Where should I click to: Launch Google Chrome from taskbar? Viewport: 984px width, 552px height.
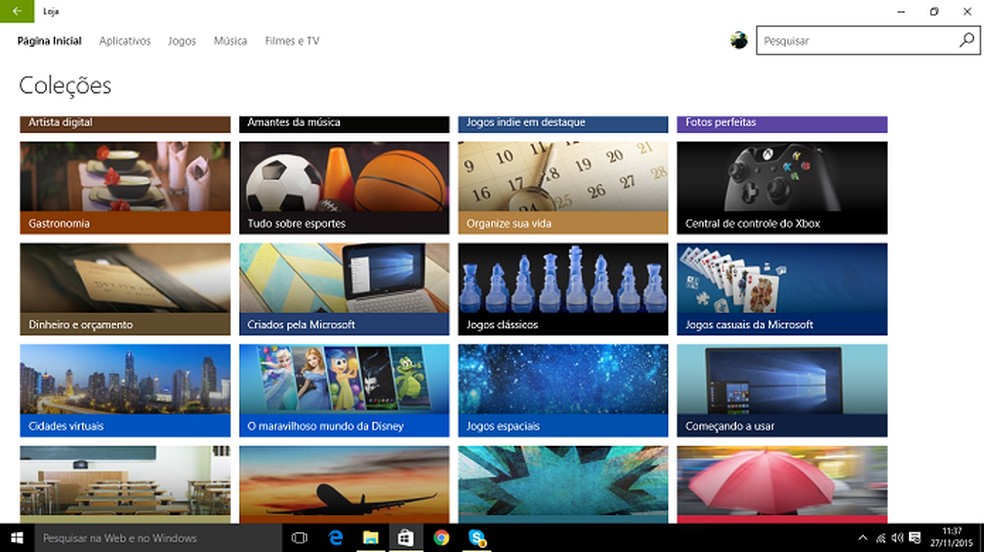[x=441, y=538]
